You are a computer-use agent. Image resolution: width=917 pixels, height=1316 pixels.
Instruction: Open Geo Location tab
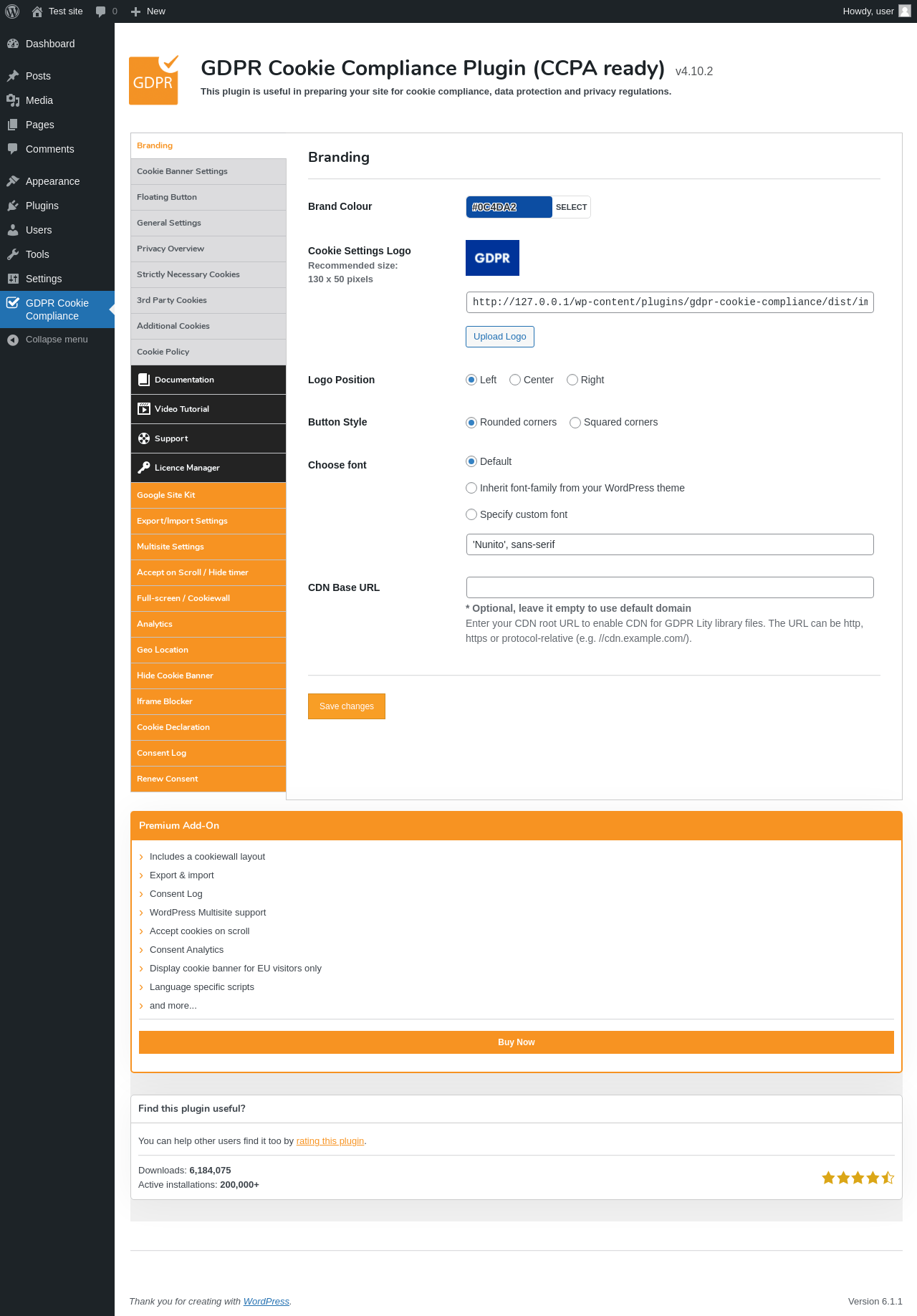click(x=208, y=650)
